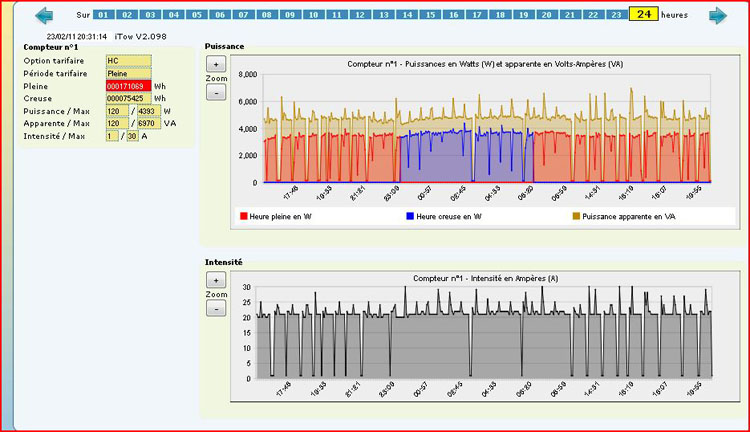Zoom out on the Puissance chart
Screen dimensions: 750x432
217,92
